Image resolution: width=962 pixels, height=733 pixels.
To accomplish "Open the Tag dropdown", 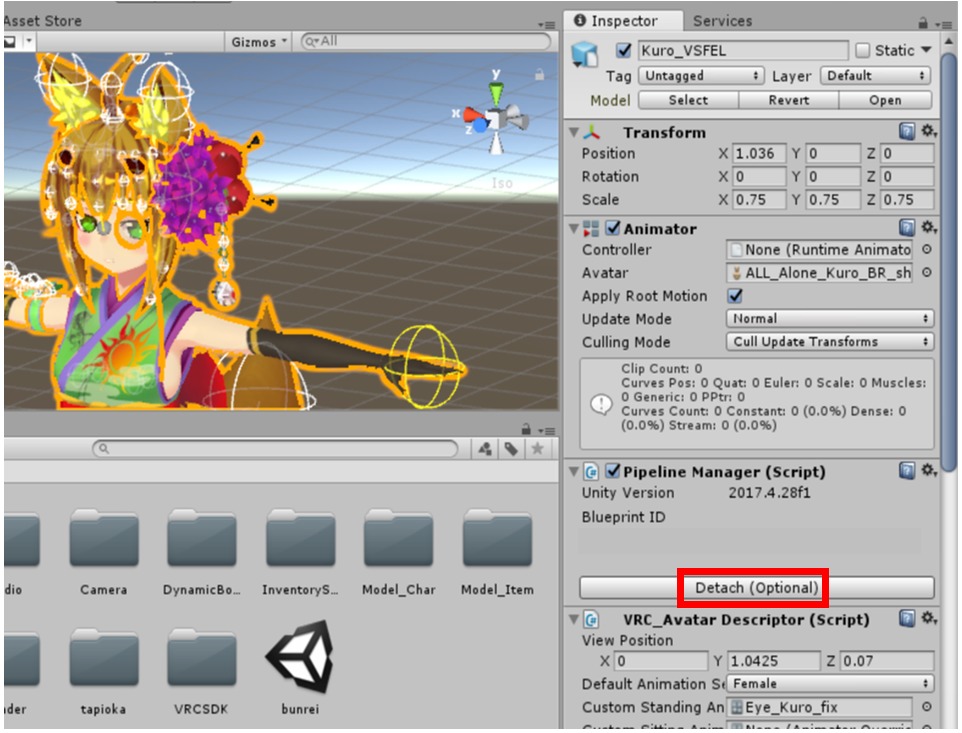I will [x=700, y=76].
